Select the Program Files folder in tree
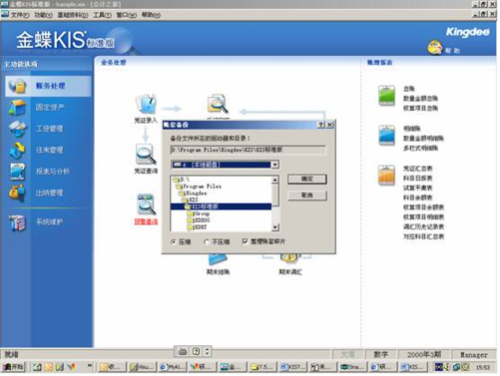Screen dimensions: 500x376 click(201, 186)
